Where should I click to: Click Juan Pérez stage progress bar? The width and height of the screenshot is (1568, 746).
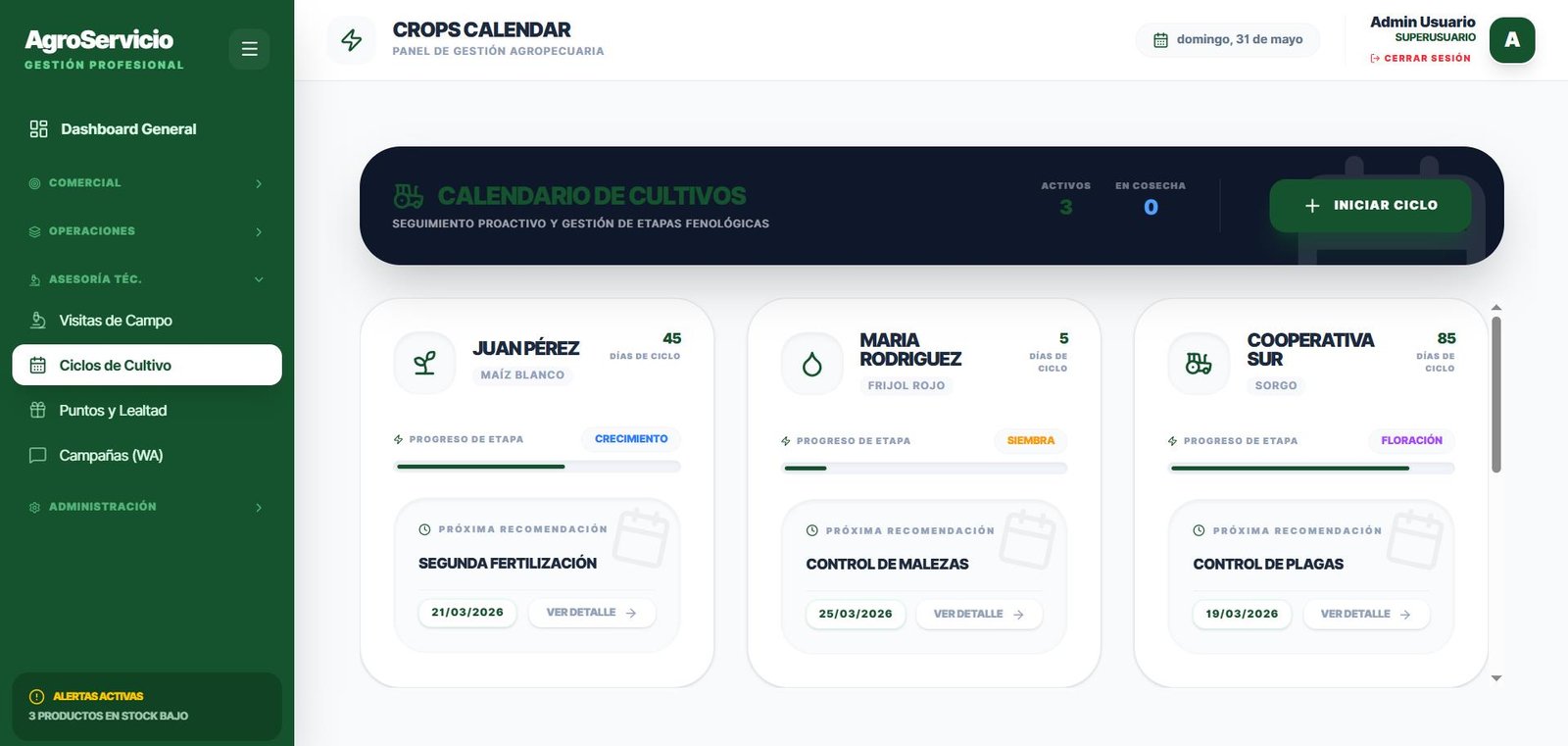click(x=537, y=467)
